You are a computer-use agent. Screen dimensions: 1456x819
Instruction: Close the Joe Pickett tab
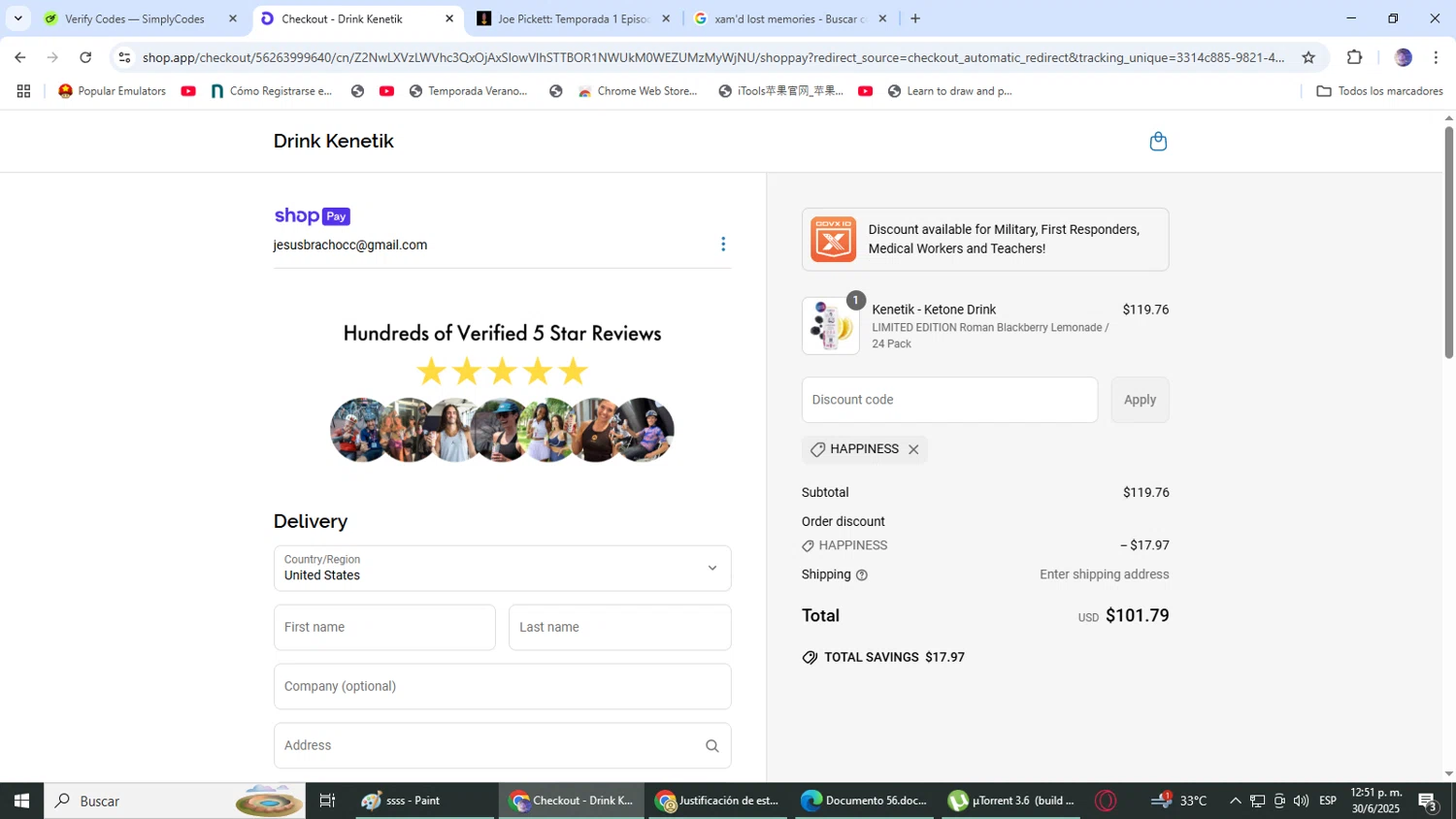click(666, 18)
